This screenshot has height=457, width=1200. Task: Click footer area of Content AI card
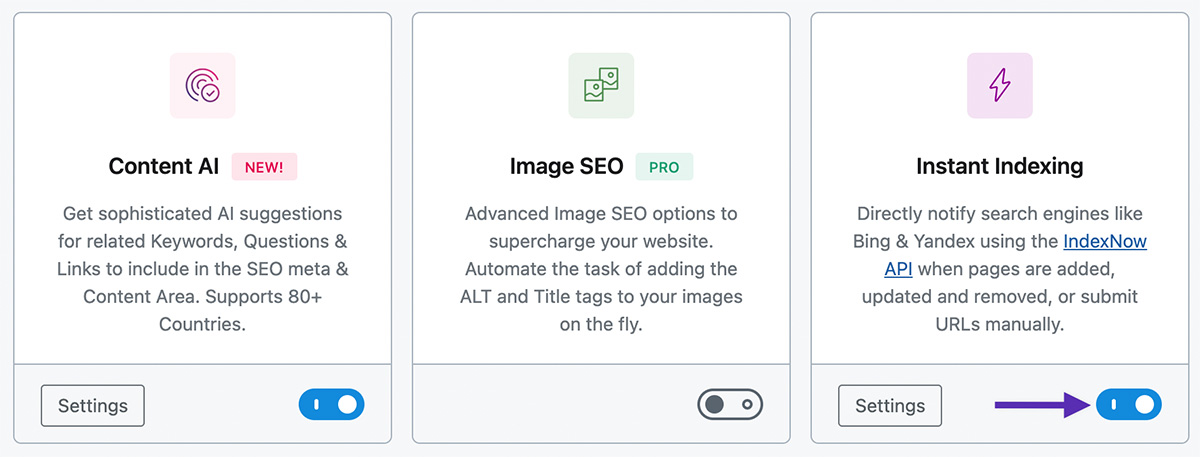click(x=221, y=405)
